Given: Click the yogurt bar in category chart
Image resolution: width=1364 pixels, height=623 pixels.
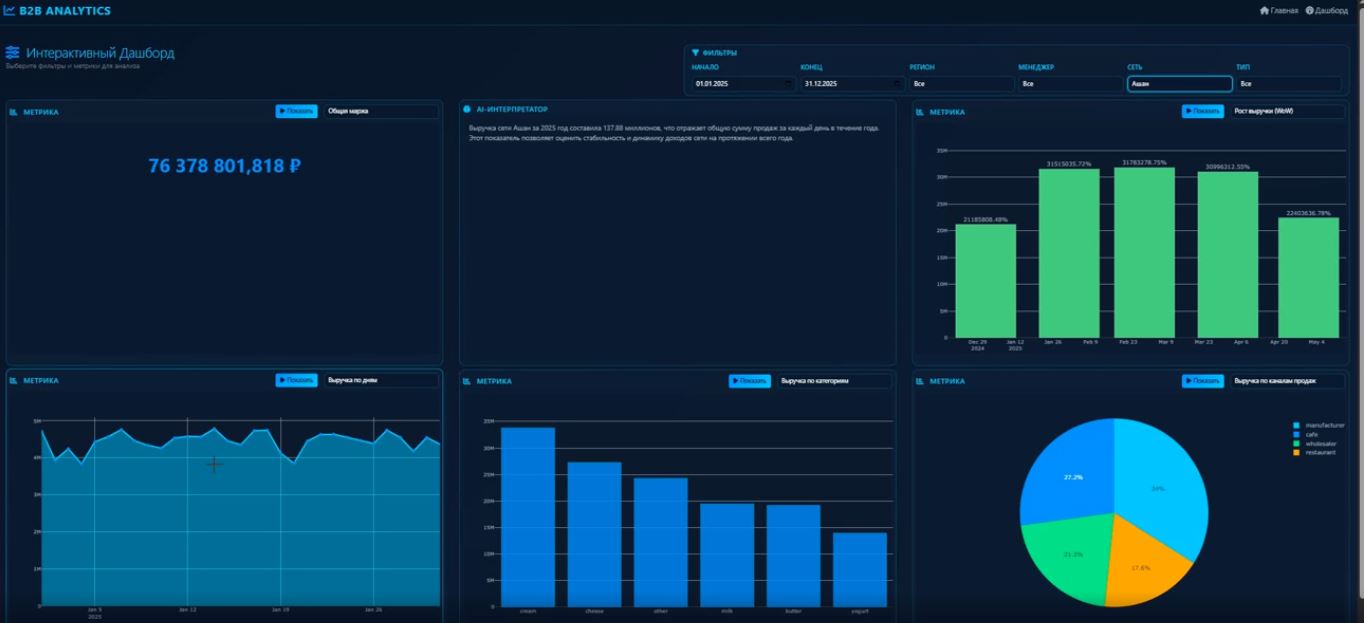Looking at the screenshot, I should pyautogui.click(x=860, y=570).
